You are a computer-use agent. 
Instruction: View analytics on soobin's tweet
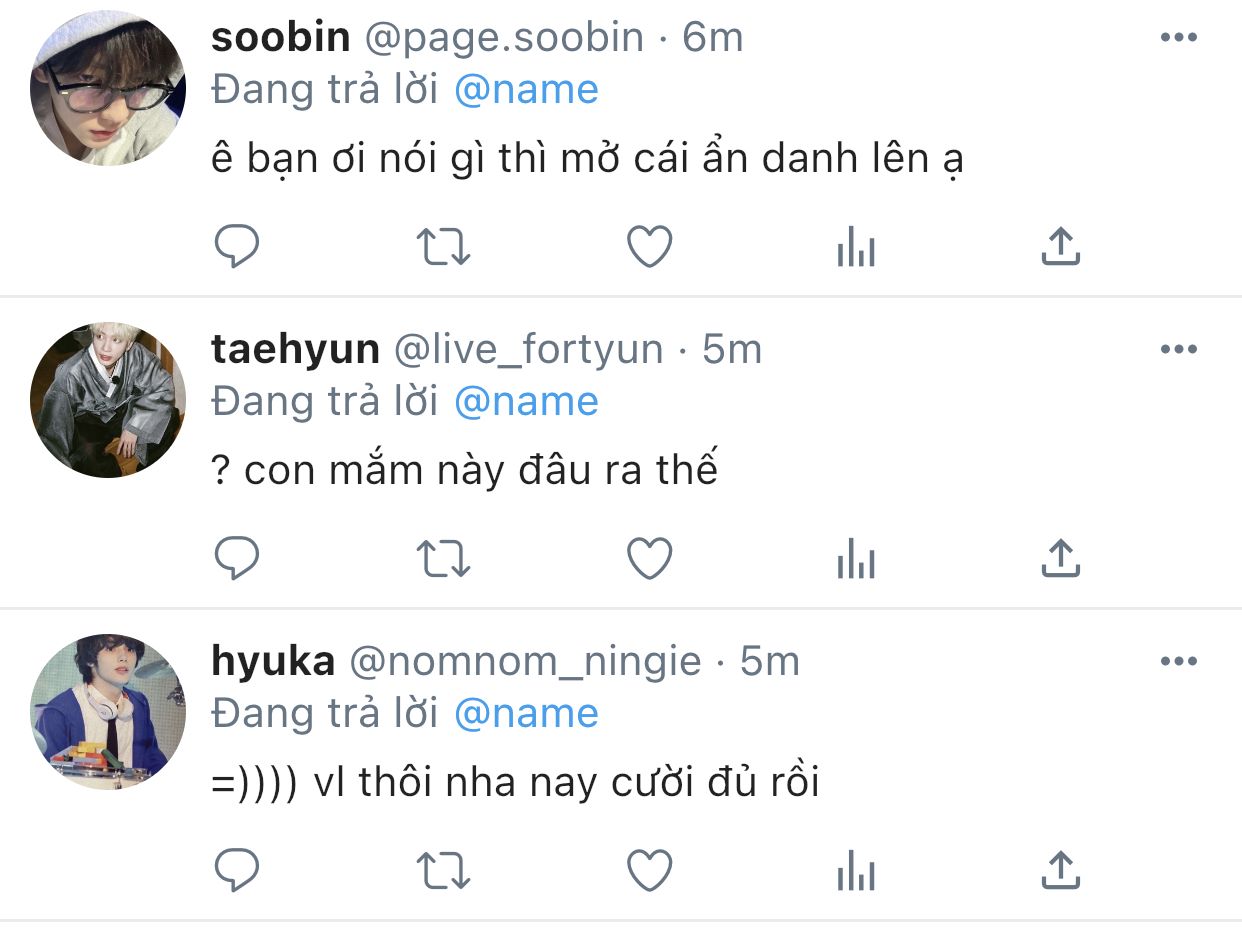click(856, 246)
